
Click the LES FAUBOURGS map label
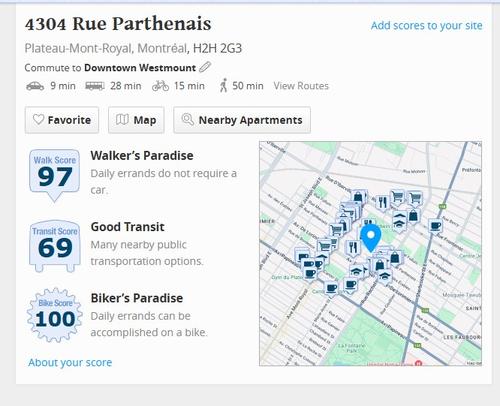[462, 337]
